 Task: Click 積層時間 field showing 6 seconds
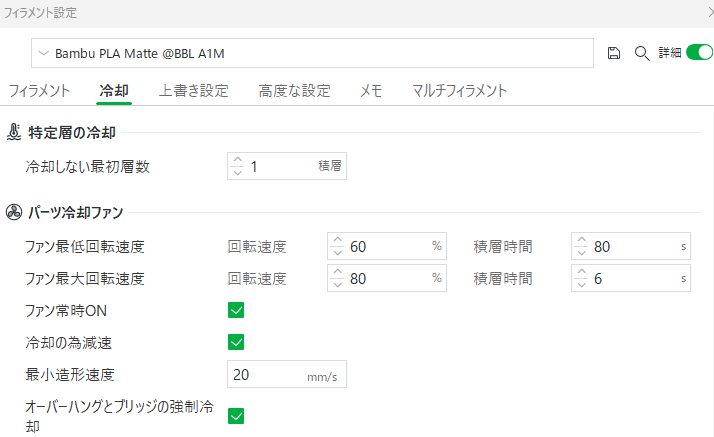click(631, 278)
